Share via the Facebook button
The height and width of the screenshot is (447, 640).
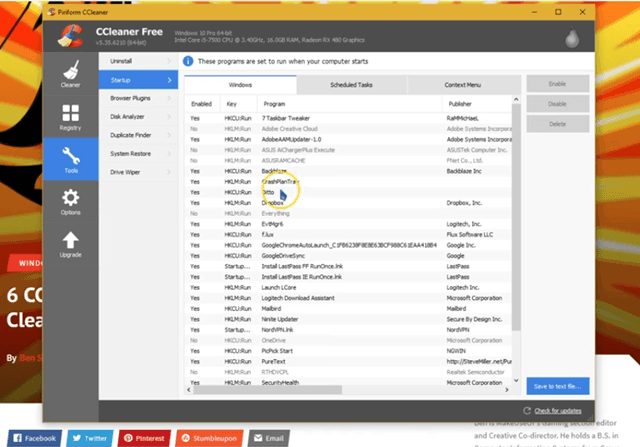coord(34,438)
